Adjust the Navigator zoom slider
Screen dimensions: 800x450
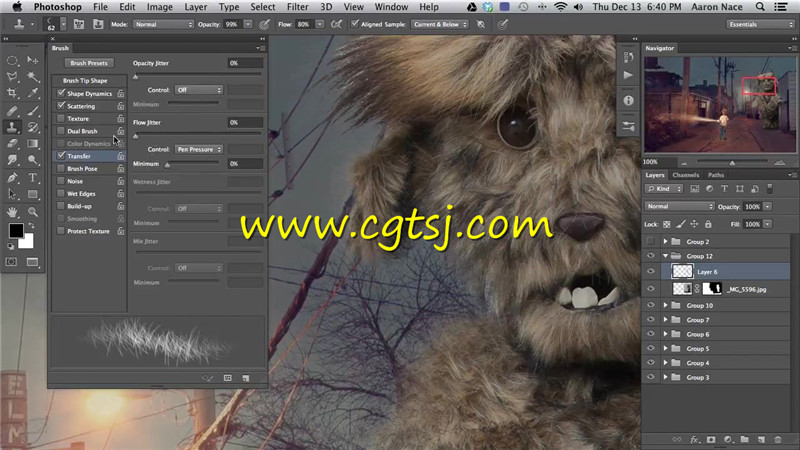pos(732,163)
